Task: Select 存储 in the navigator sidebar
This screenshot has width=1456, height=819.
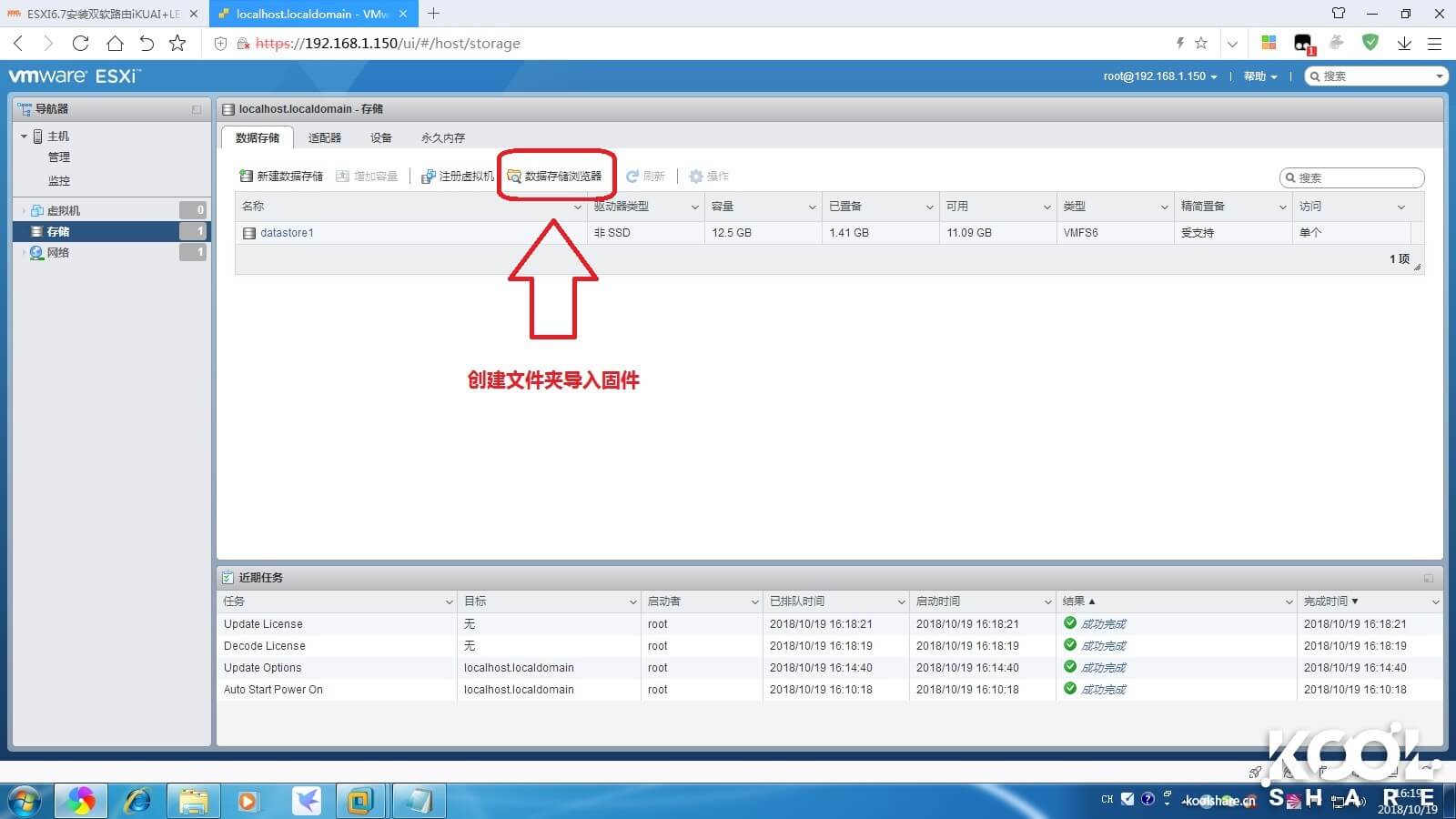Action: (56, 231)
